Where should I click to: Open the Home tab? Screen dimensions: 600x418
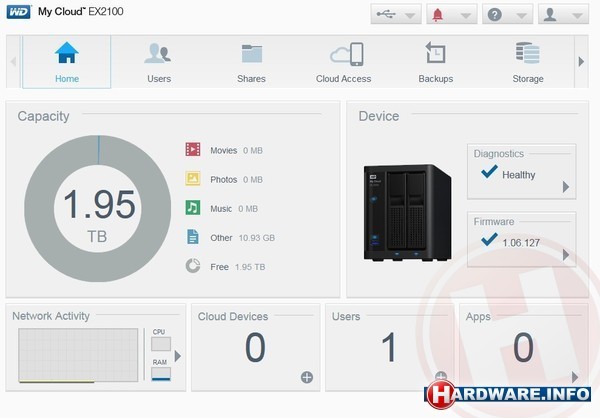[67, 62]
